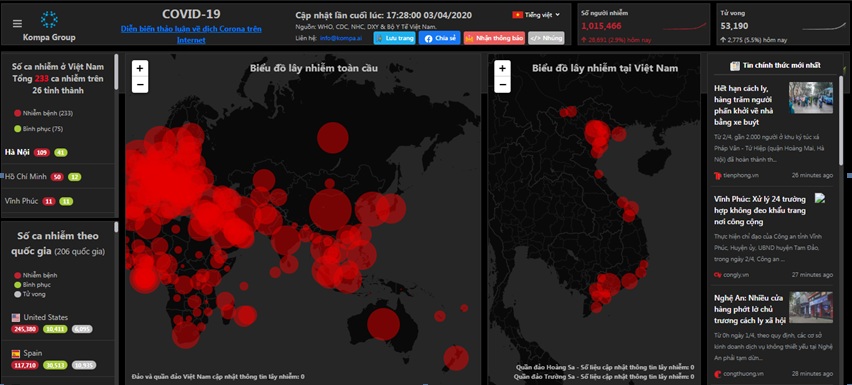
Task: Click the Hà Nội cluster bubble on Vietnam map
Action: click(597, 132)
